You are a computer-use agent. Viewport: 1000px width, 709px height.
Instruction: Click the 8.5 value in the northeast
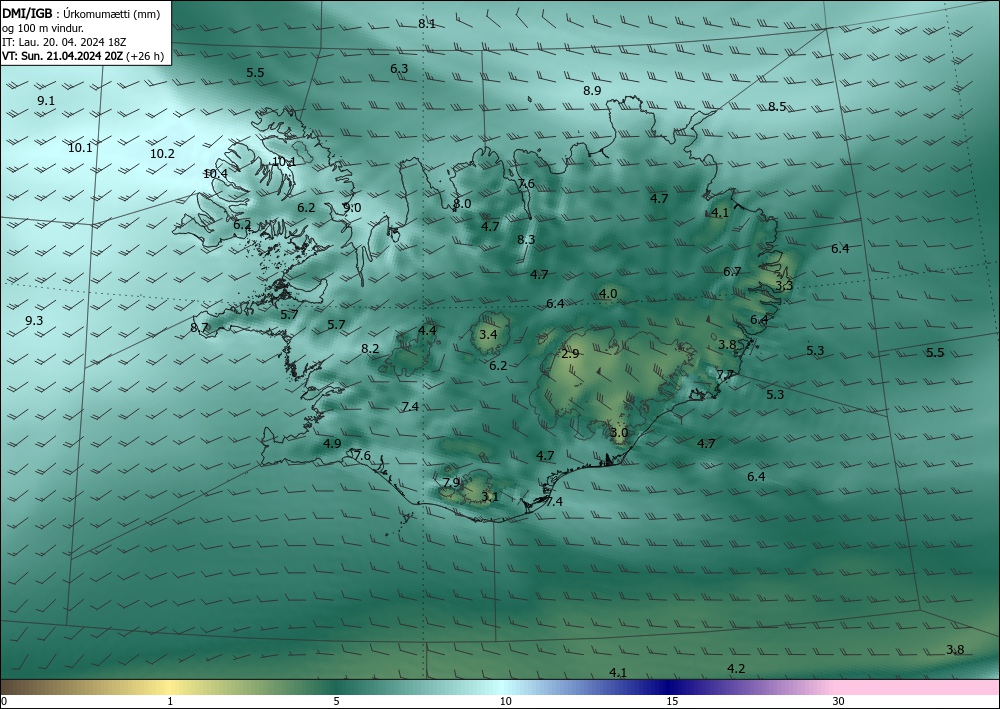[777, 106]
